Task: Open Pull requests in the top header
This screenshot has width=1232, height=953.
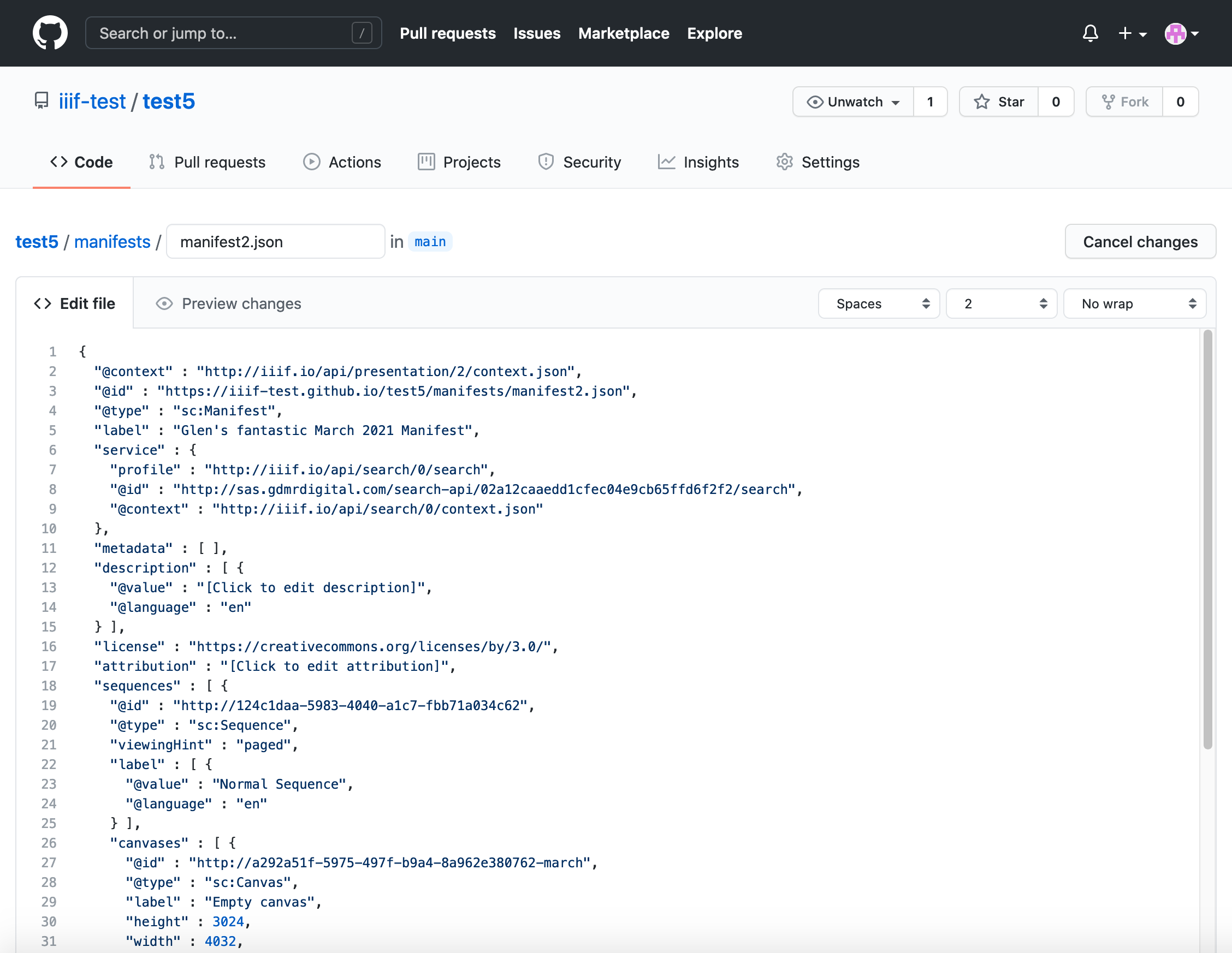Action: pyautogui.click(x=448, y=33)
